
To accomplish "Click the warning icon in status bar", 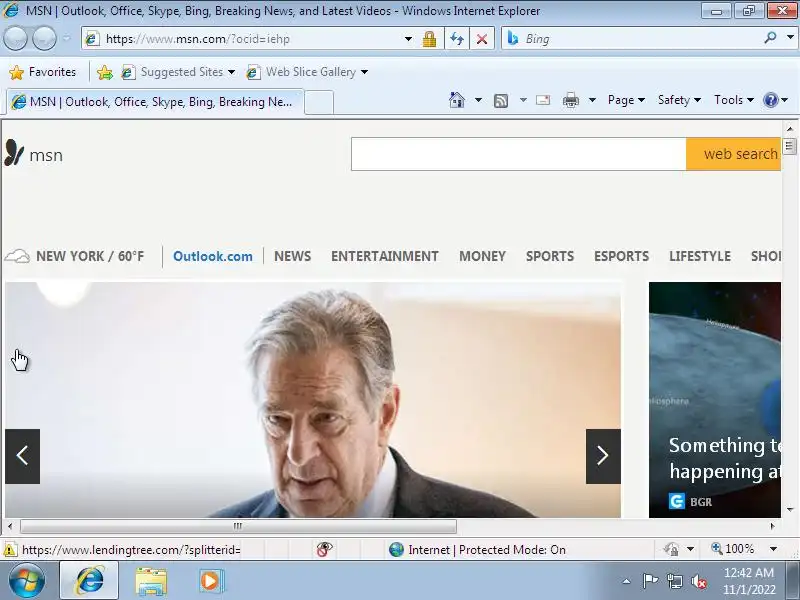I will [x=9, y=549].
